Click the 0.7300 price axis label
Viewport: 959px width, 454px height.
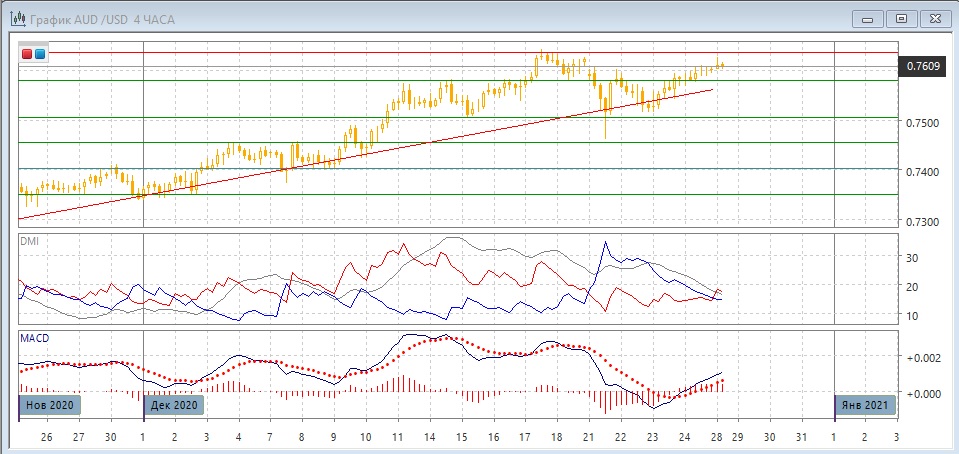922,221
